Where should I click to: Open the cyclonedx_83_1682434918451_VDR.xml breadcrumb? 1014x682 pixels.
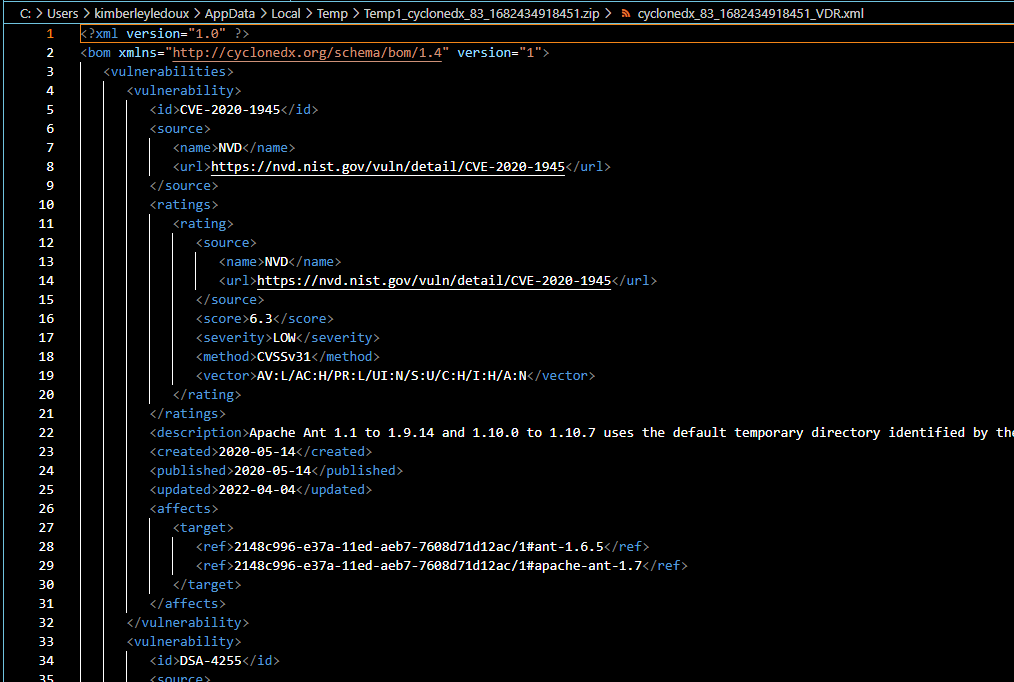click(x=750, y=14)
